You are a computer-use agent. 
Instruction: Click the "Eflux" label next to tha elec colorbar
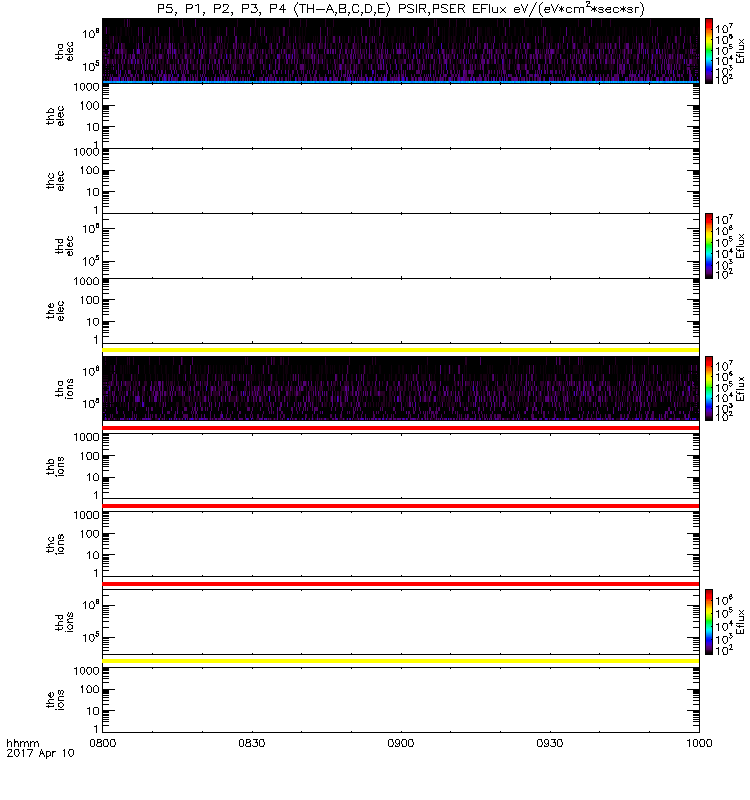click(740, 51)
